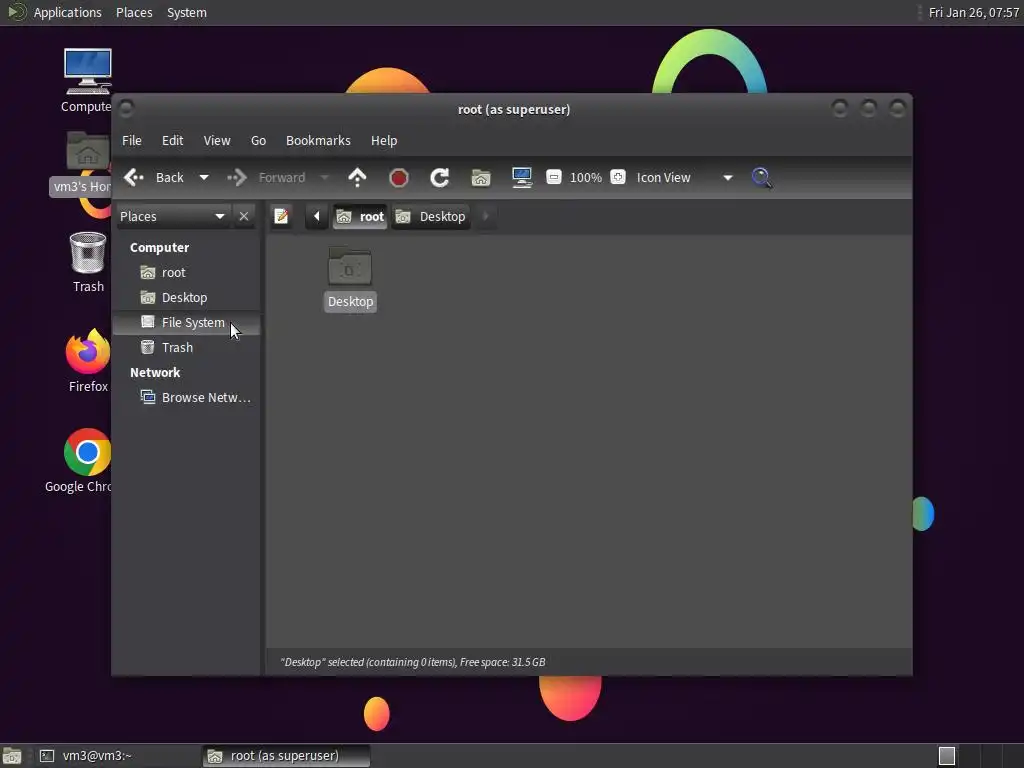Click the show desktop icon in the bottom panel
The image size is (1024, 768).
12,756
